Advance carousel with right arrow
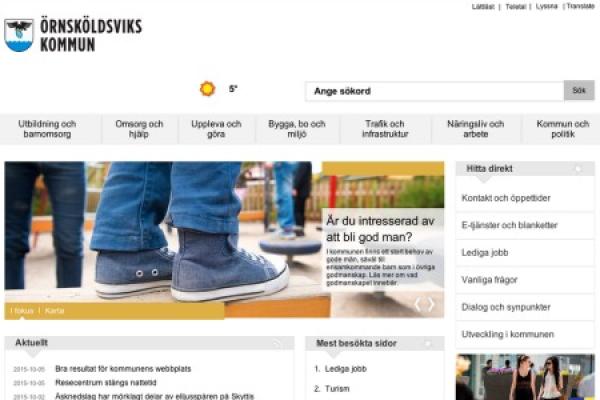The width and height of the screenshot is (600, 400). [x=432, y=304]
